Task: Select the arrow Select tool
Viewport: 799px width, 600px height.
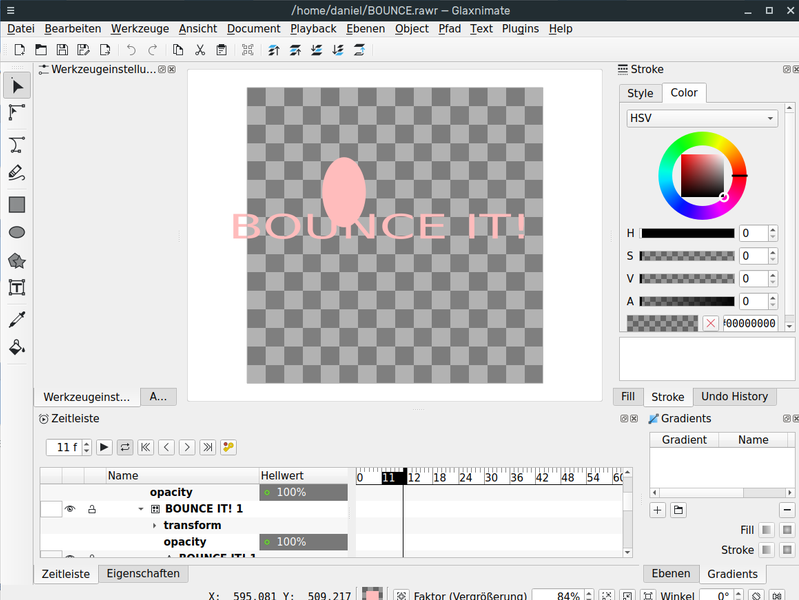Action: [17, 86]
